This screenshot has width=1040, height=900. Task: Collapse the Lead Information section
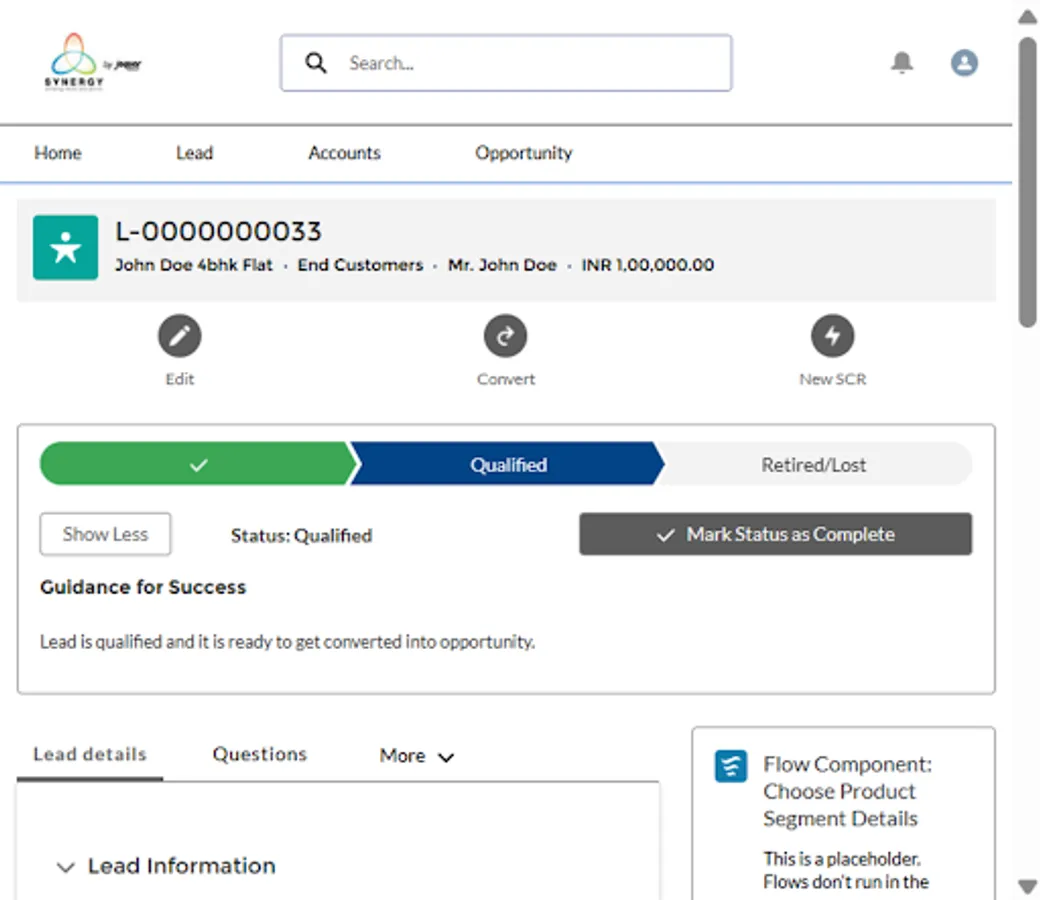click(66, 867)
